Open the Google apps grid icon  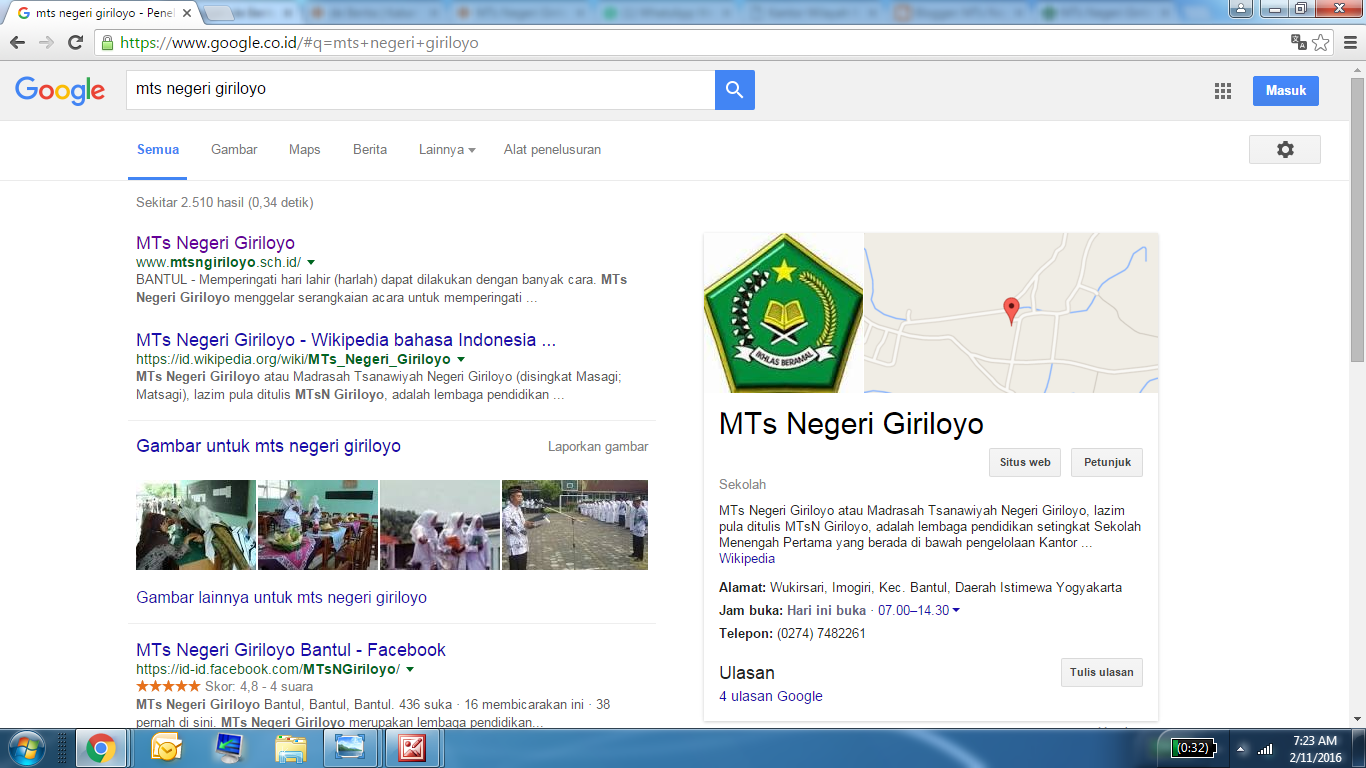pyautogui.click(x=1222, y=91)
